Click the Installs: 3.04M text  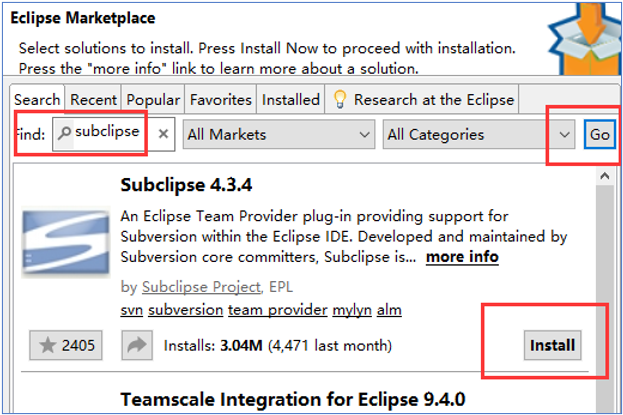coord(213,345)
